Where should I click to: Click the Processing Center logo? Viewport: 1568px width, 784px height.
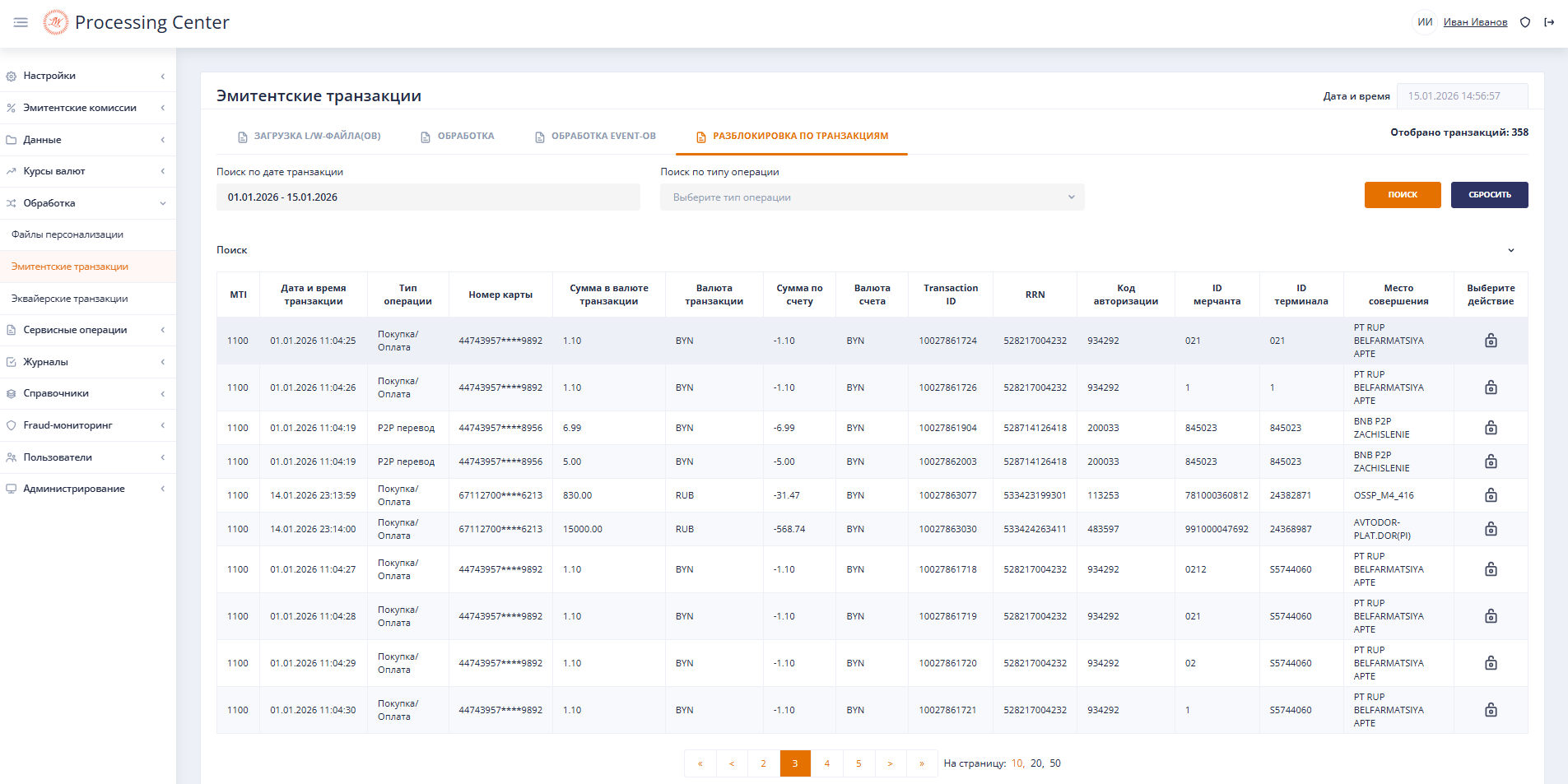55,22
